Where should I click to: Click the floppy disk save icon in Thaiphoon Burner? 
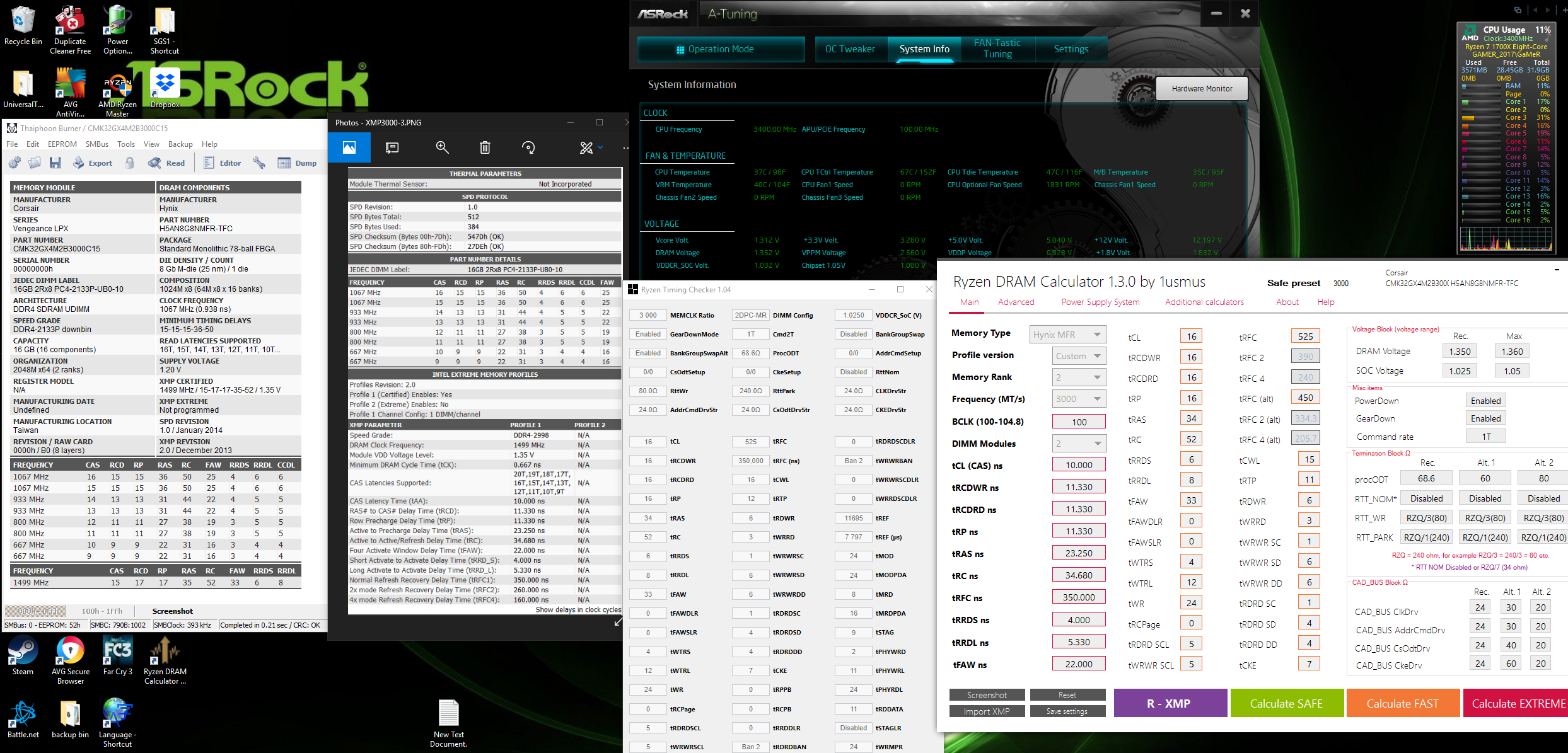coord(55,163)
